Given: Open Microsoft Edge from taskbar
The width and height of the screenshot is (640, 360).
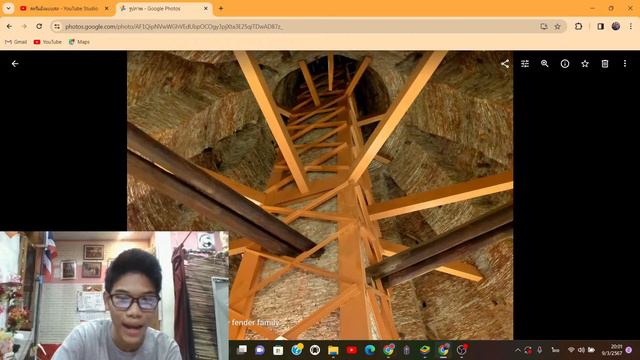Looking at the screenshot, I should (x=370, y=350).
